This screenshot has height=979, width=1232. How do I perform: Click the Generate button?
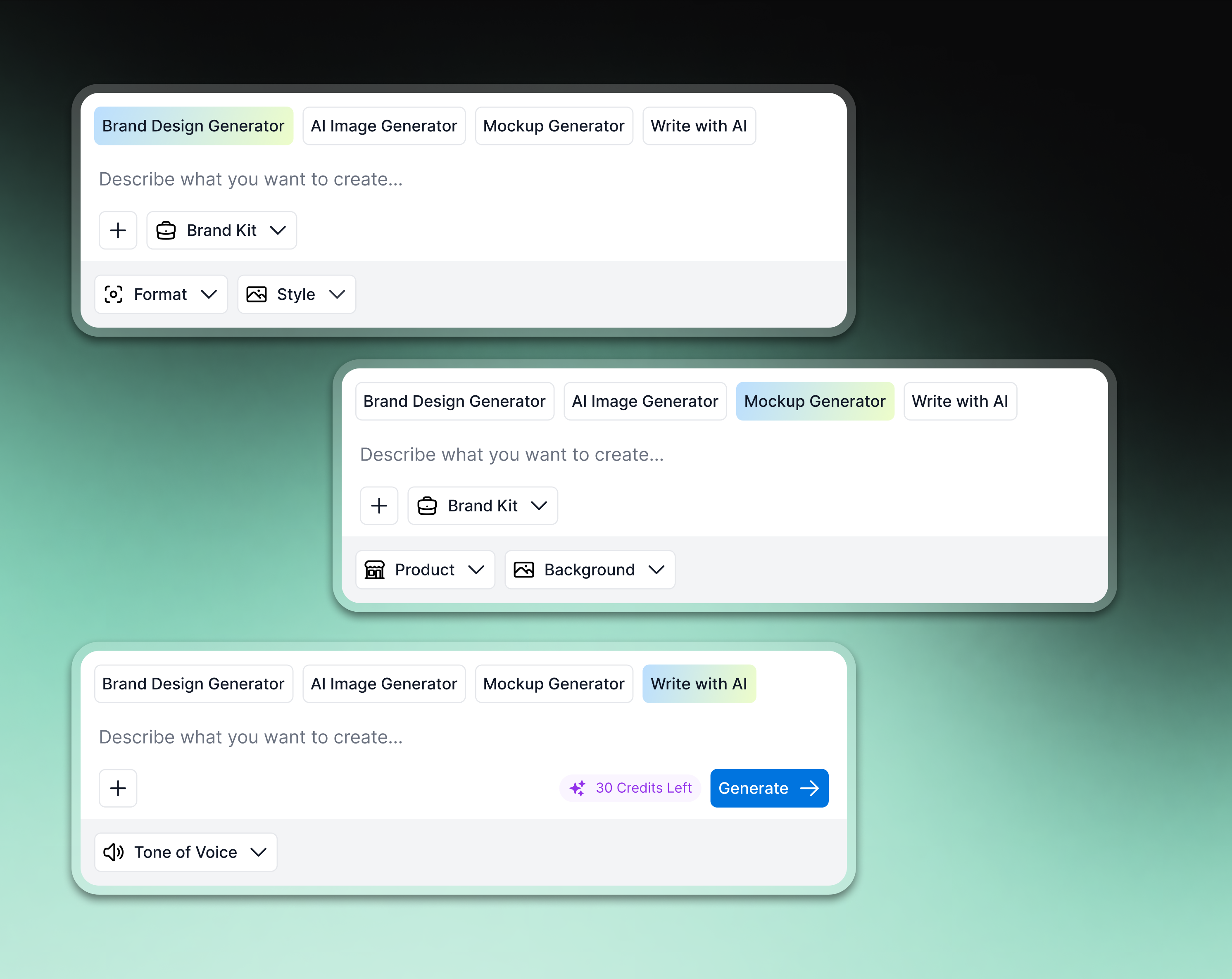pos(769,788)
